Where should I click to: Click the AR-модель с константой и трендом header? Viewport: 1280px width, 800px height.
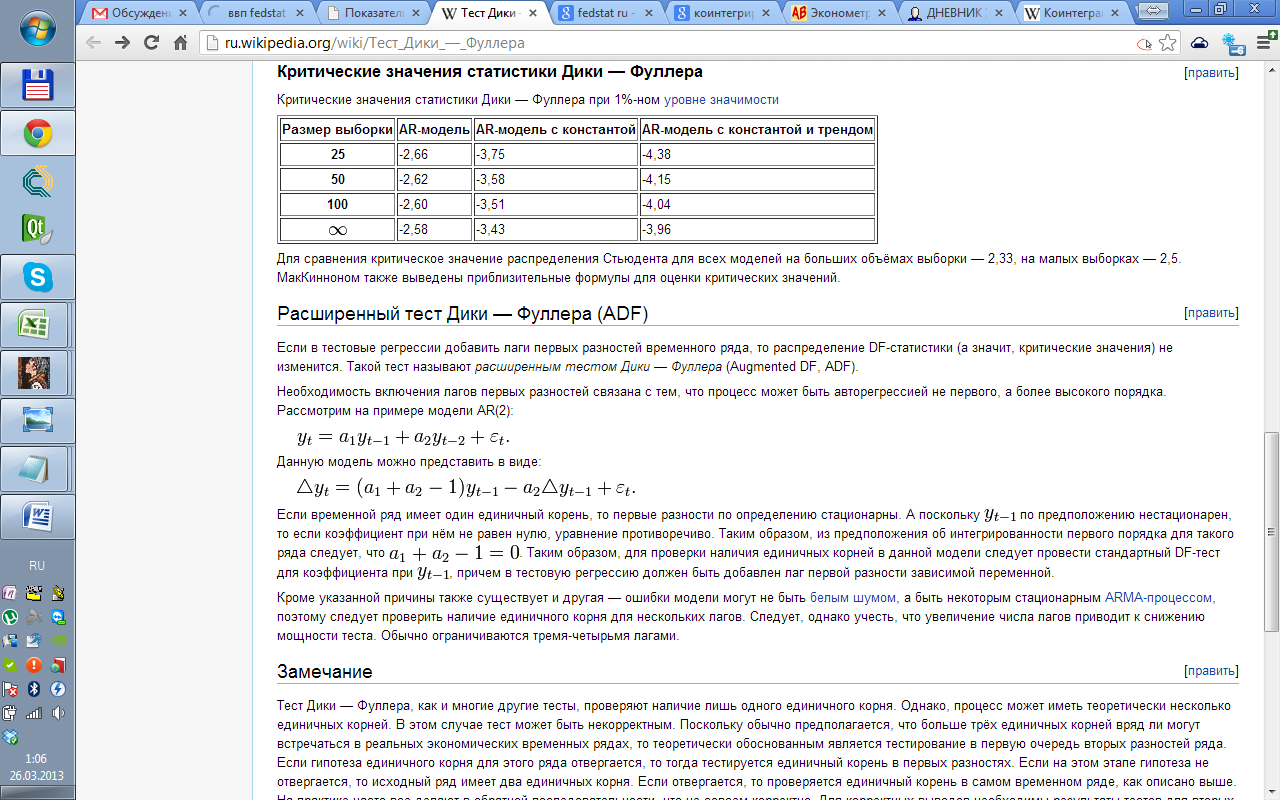coord(757,129)
